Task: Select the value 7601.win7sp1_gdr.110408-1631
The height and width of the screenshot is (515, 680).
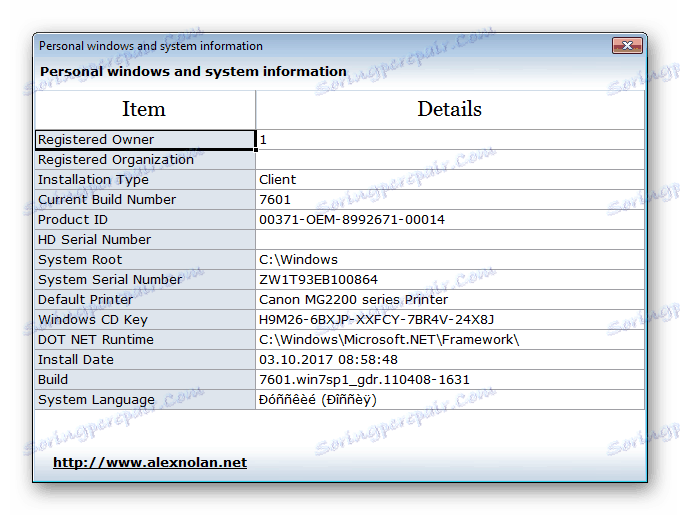Action: [450, 379]
